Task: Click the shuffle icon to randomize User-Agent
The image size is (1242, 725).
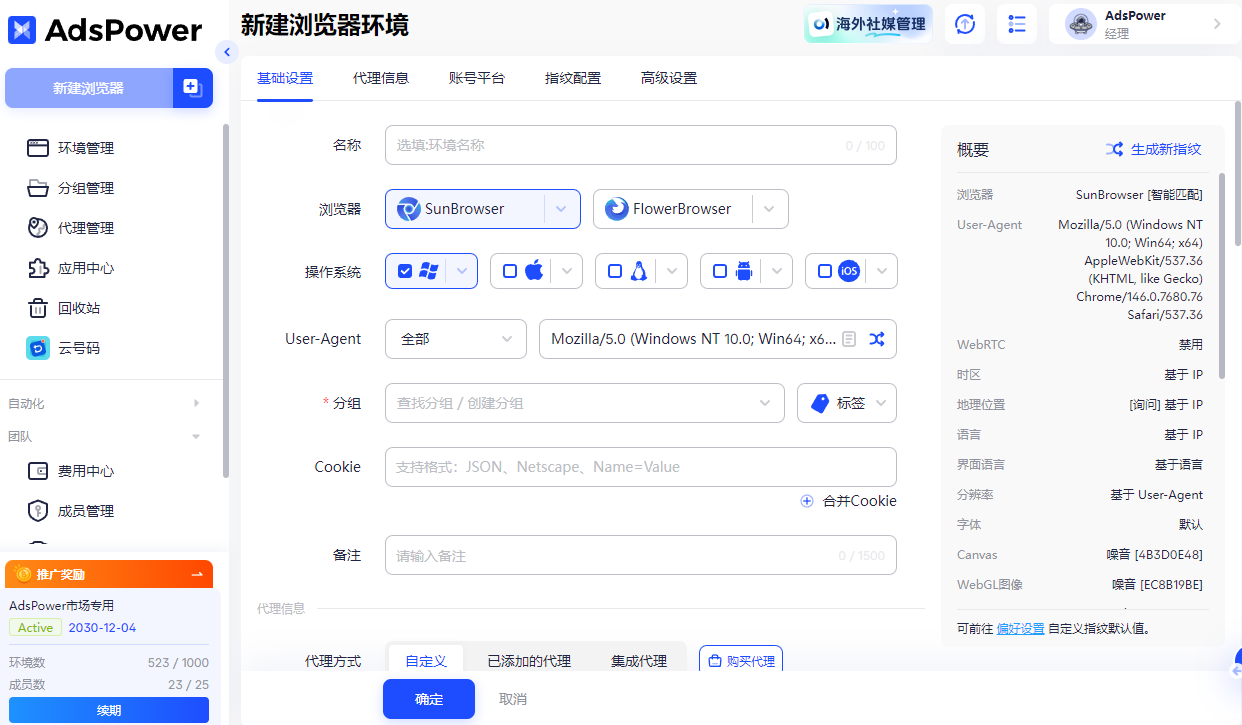Action: (876, 339)
